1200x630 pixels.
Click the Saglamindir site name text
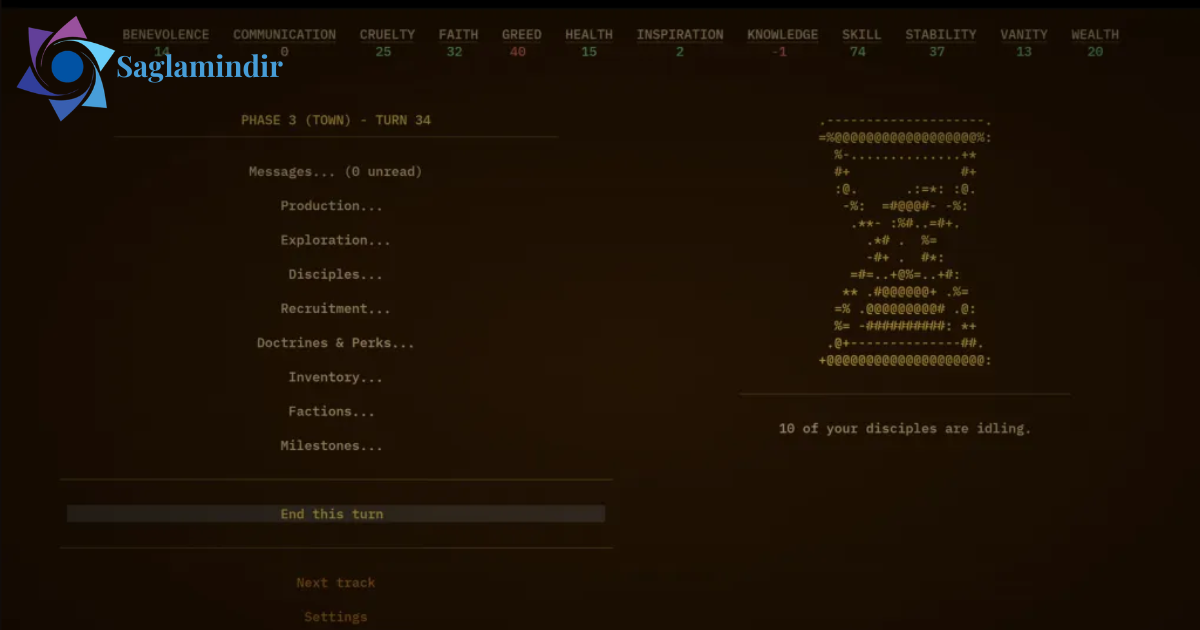tap(200, 67)
